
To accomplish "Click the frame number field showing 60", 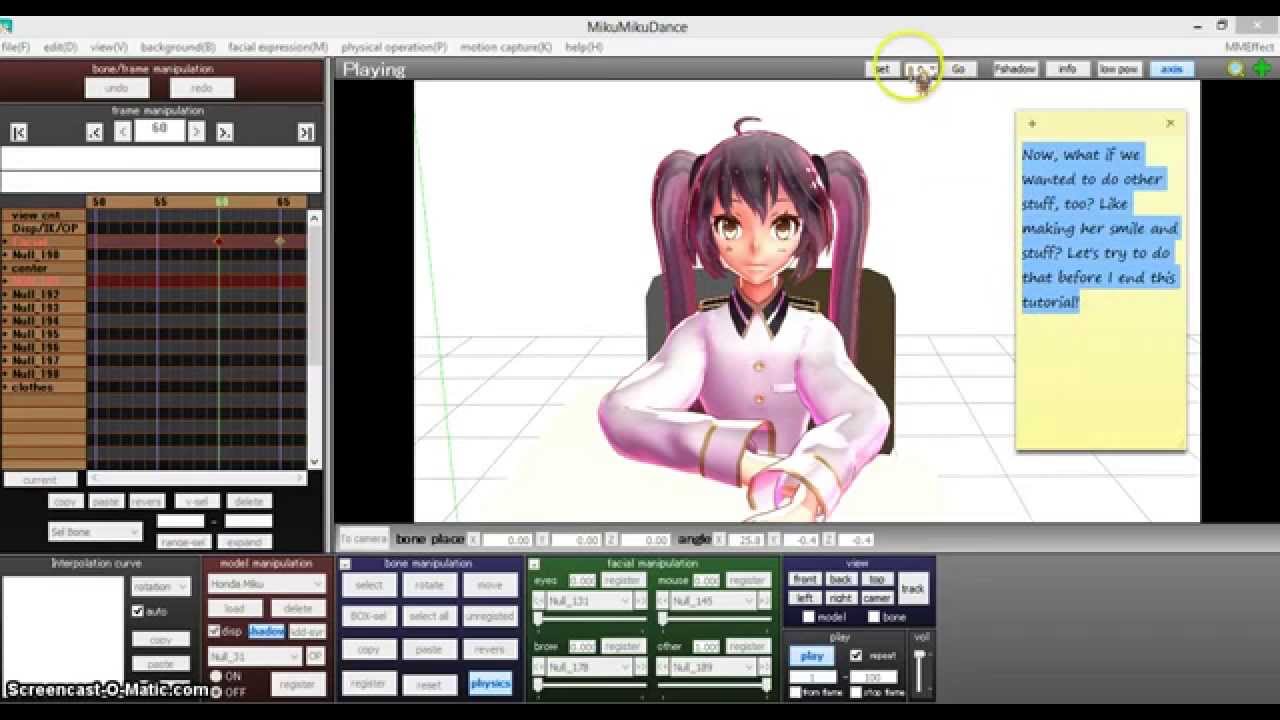I will click(x=159, y=131).
